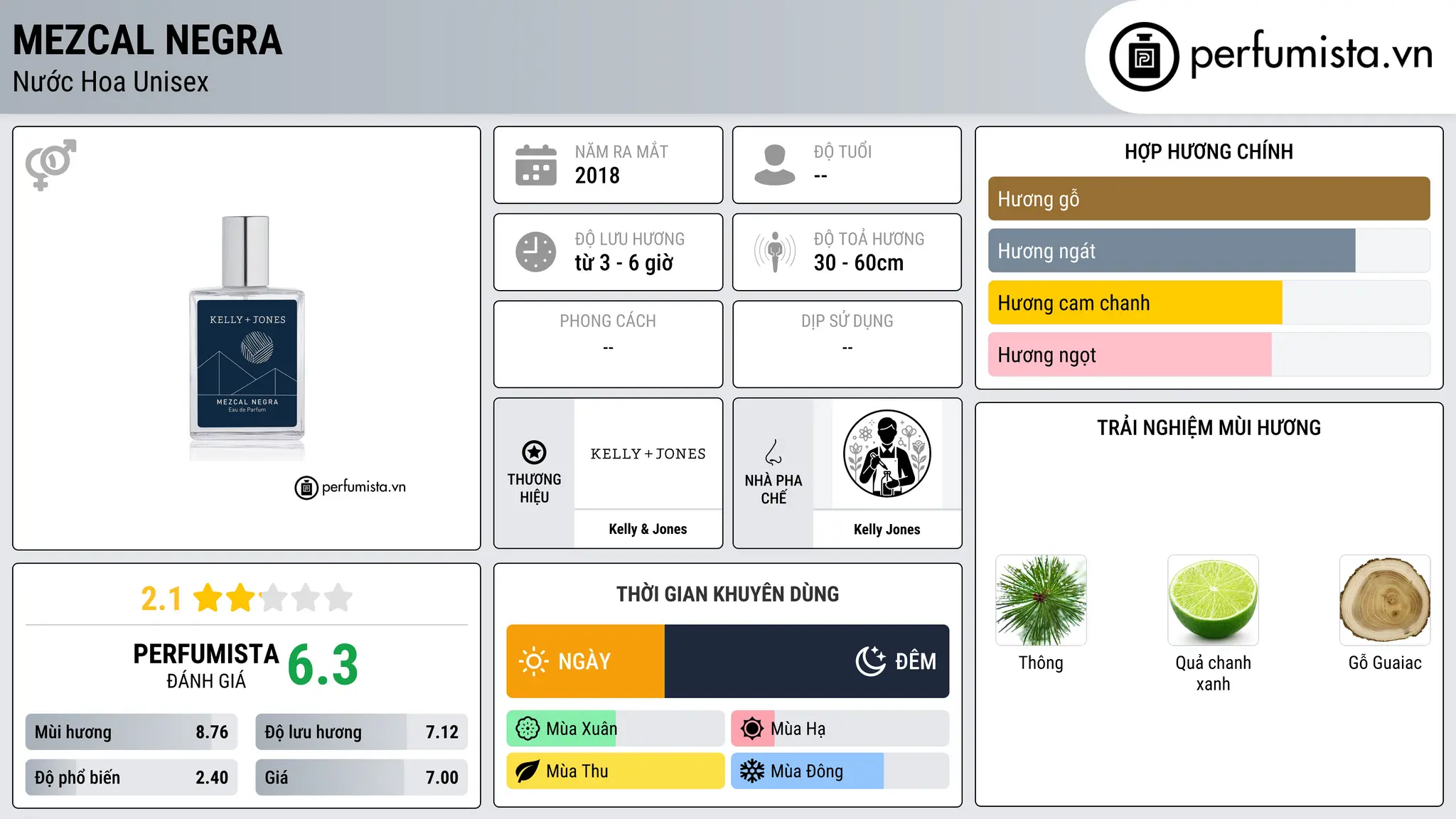Viewport: 1456px width, 819px height.
Task: Click the Đêm nighttime segment
Action: point(807,661)
